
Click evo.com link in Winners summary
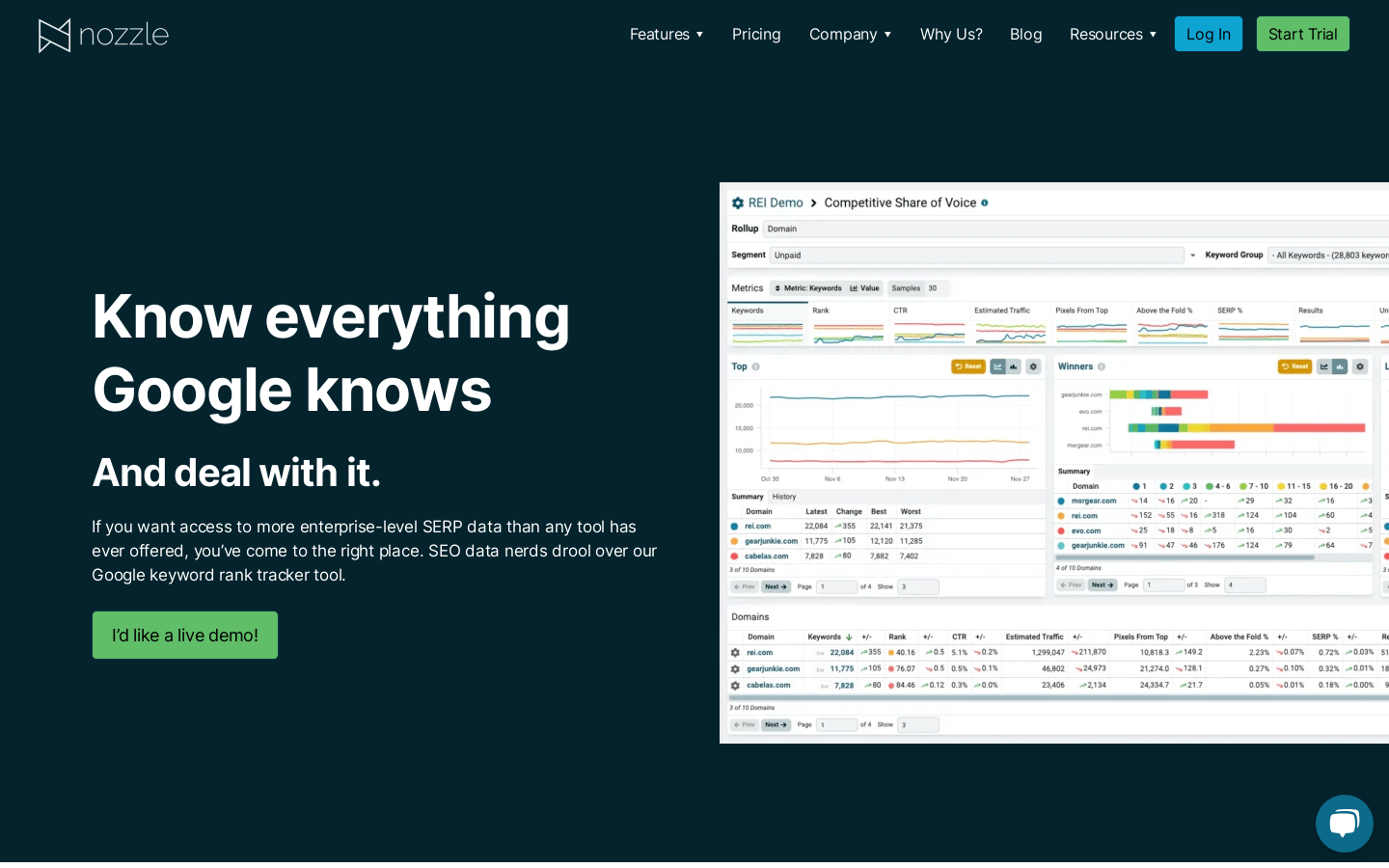click(x=1086, y=531)
